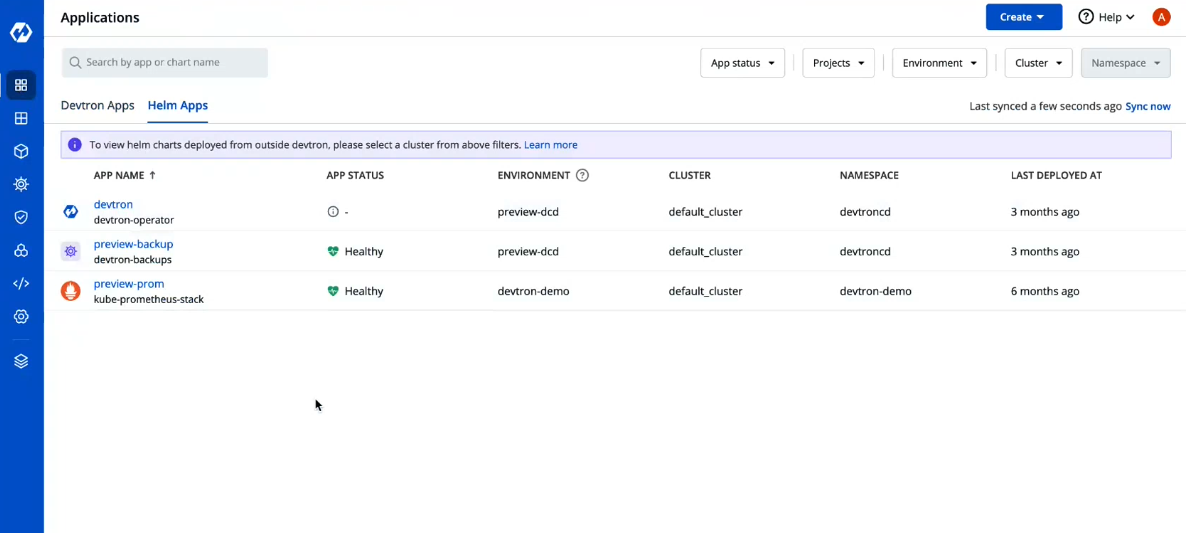Click the Healthy heart icon for preview-prom
The height and width of the screenshot is (533, 1186).
333,291
